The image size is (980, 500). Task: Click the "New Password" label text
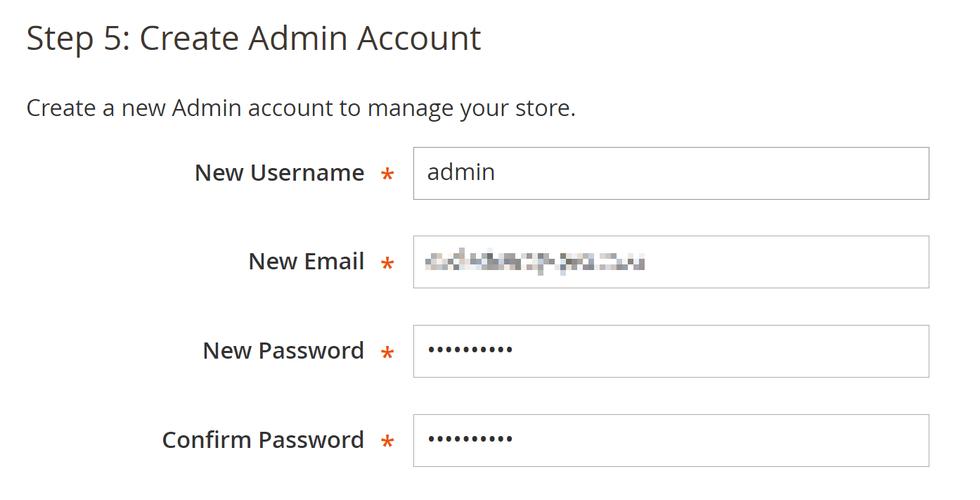(283, 351)
